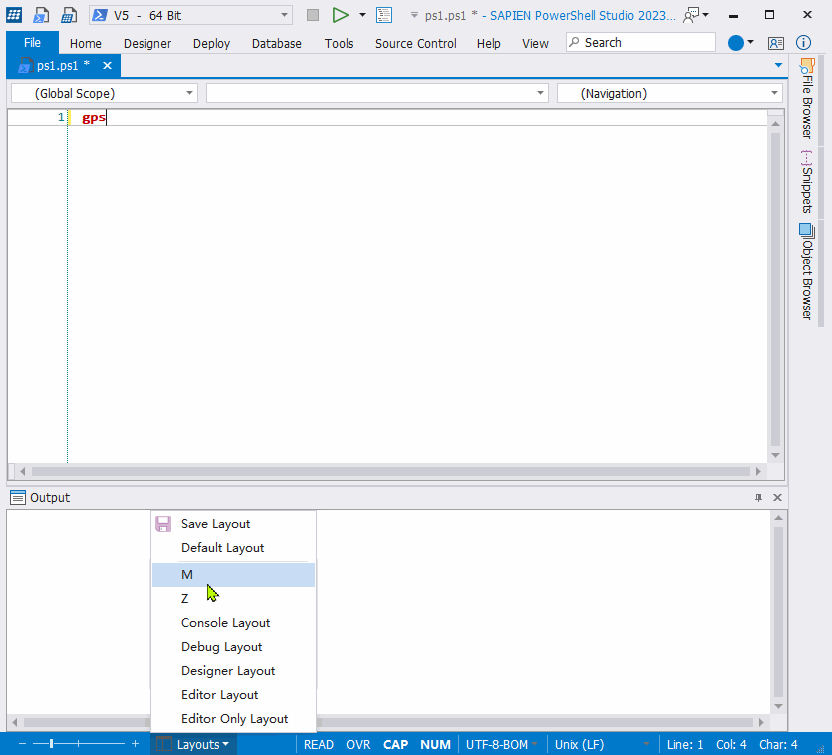Expand the V5 64 Bit platform dropdown
Image resolution: width=832 pixels, height=755 pixels.
point(285,15)
